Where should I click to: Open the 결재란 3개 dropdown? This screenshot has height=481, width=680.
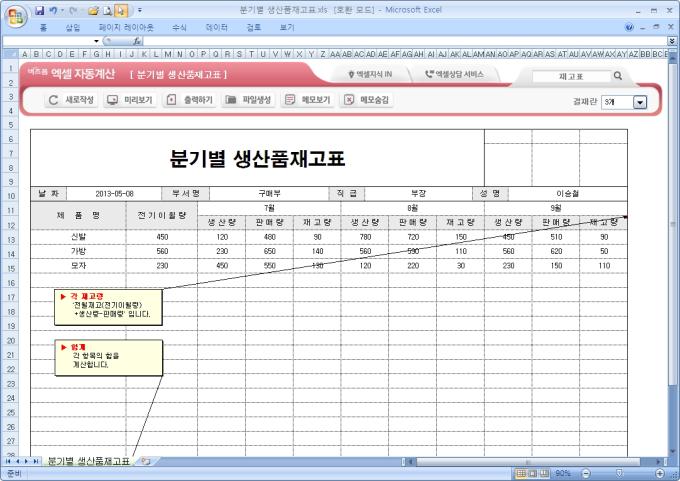click(640, 102)
